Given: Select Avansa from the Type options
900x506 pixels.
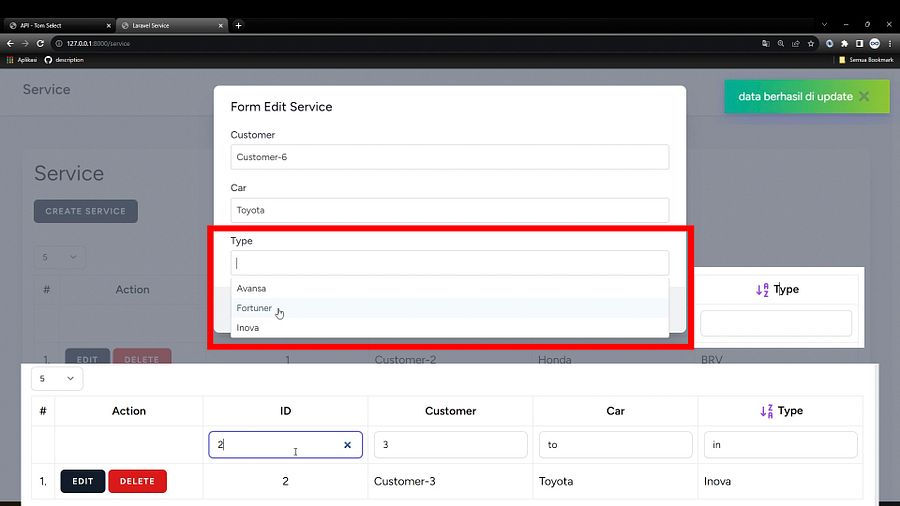Looking at the screenshot, I should (x=449, y=289).
